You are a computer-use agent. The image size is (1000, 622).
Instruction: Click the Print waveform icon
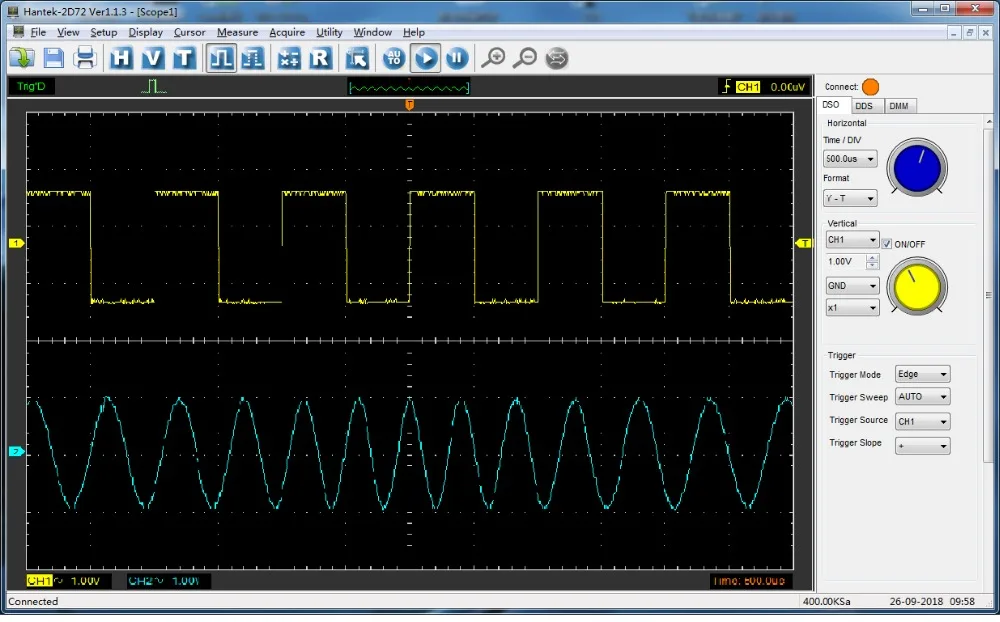coord(86,58)
